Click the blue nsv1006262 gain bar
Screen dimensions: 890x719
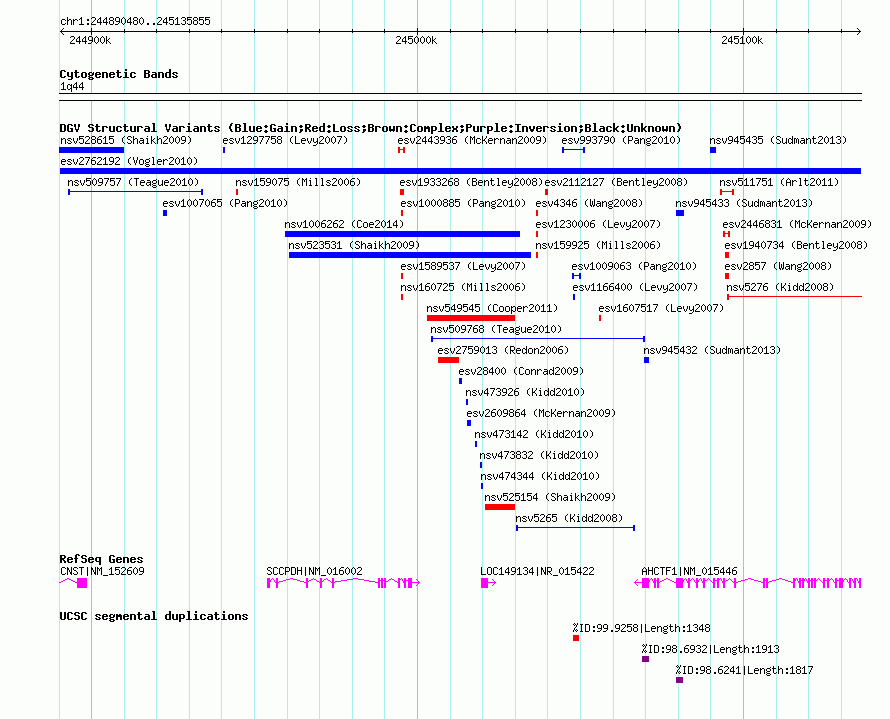pyautogui.click(x=402, y=234)
